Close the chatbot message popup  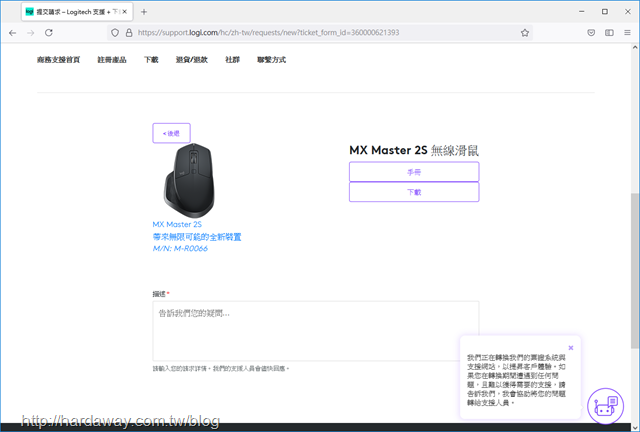pos(571,348)
